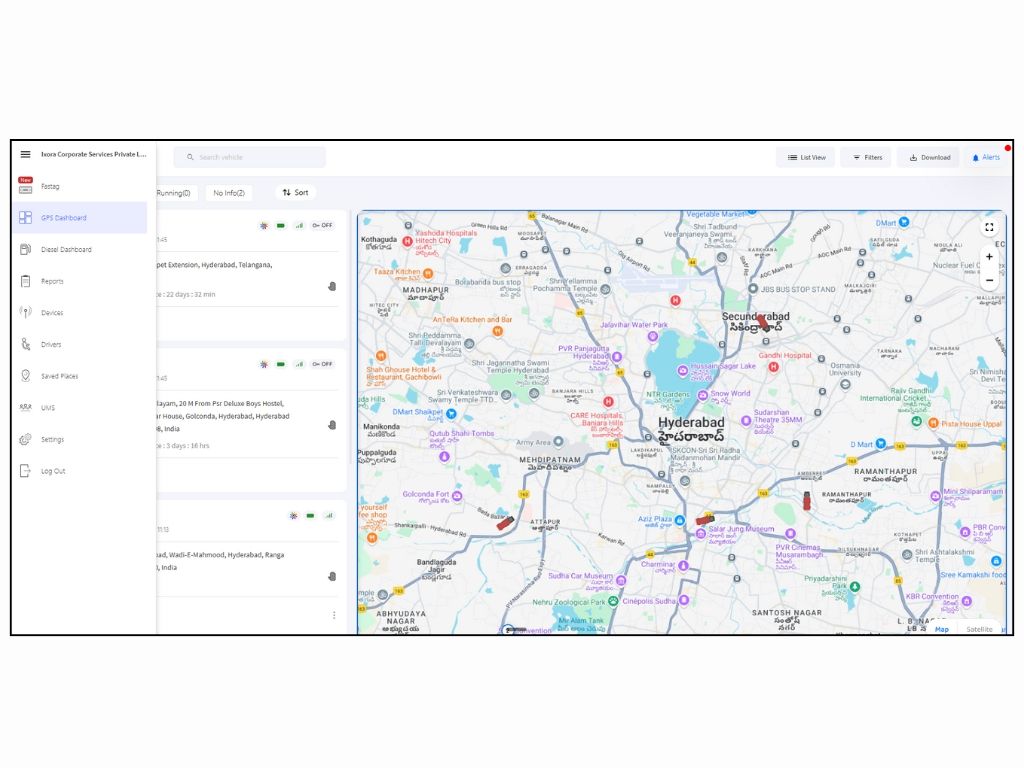Click the Golconda Fort marker on map

[457, 496]
